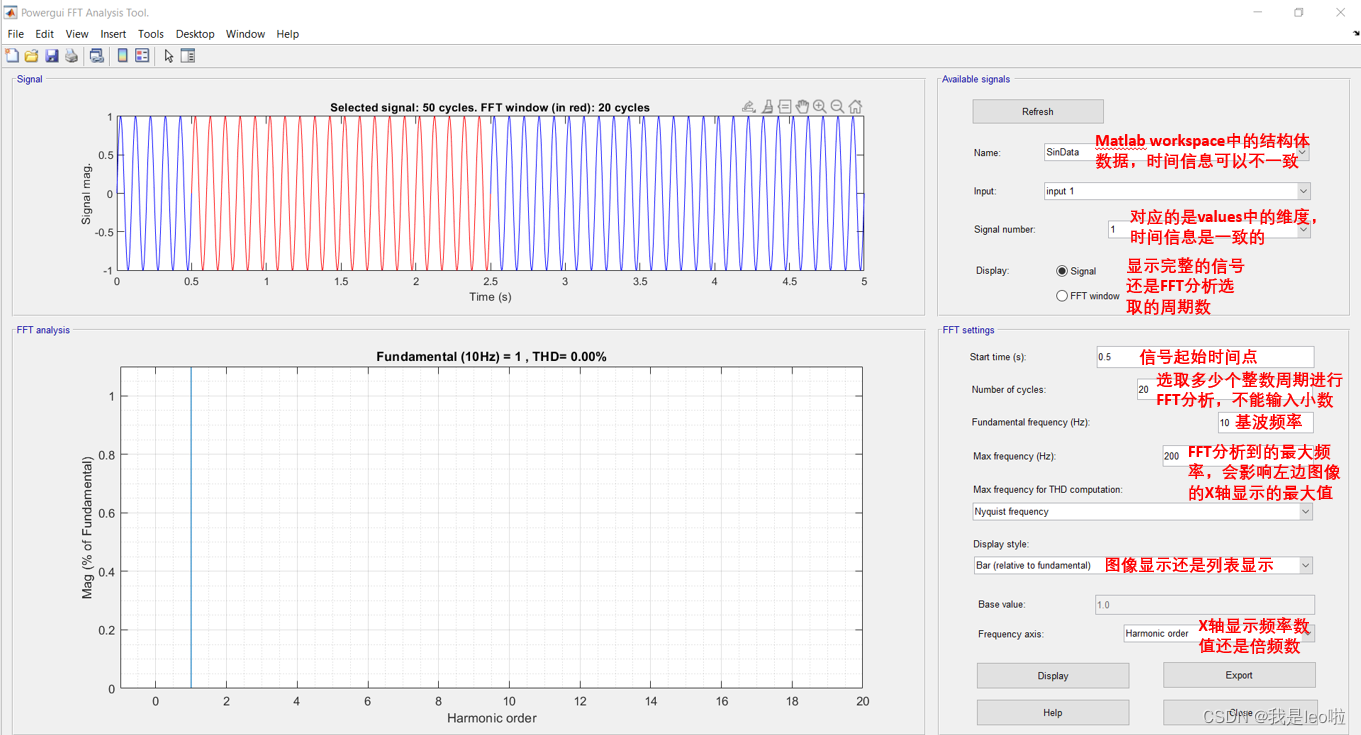
Task: Open the Signal number dropdown
Action: click(x=1208, y=229)
